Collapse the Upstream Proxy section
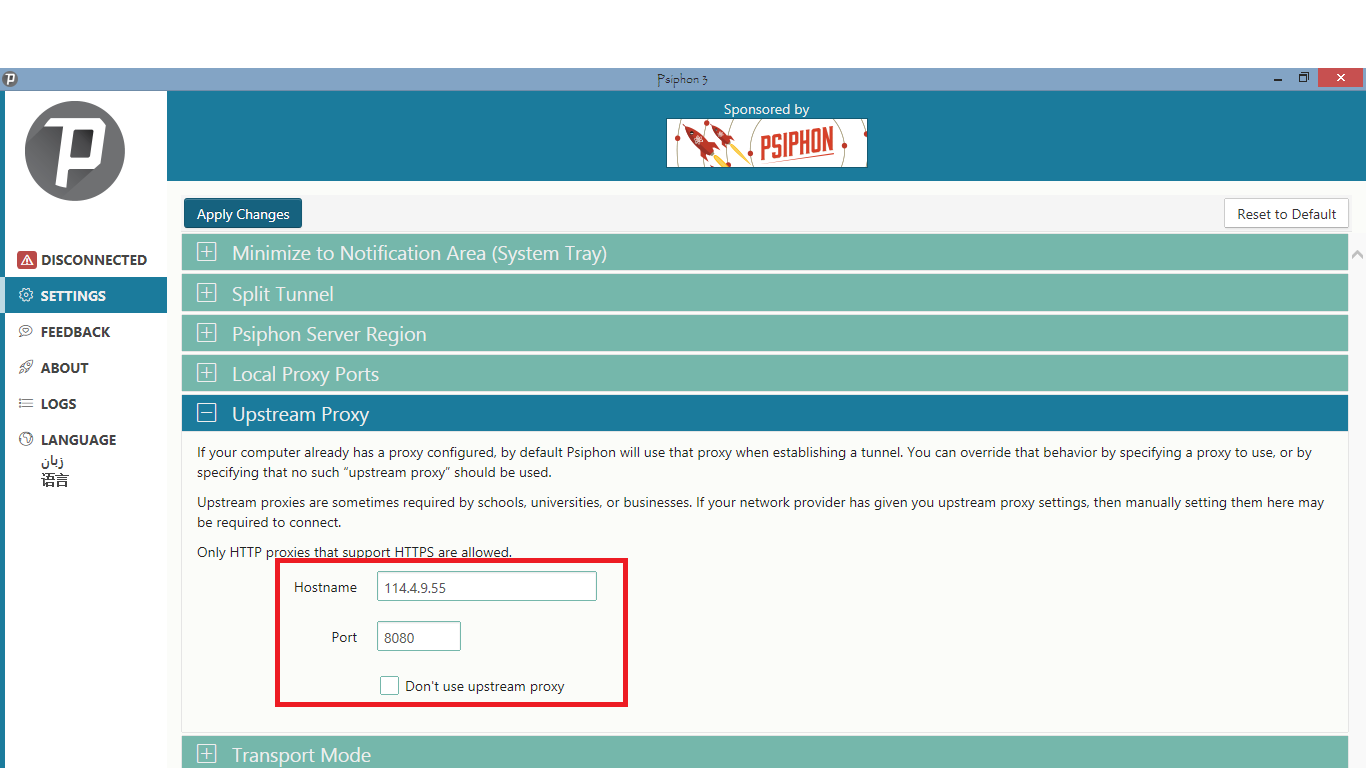 [765, 414]
